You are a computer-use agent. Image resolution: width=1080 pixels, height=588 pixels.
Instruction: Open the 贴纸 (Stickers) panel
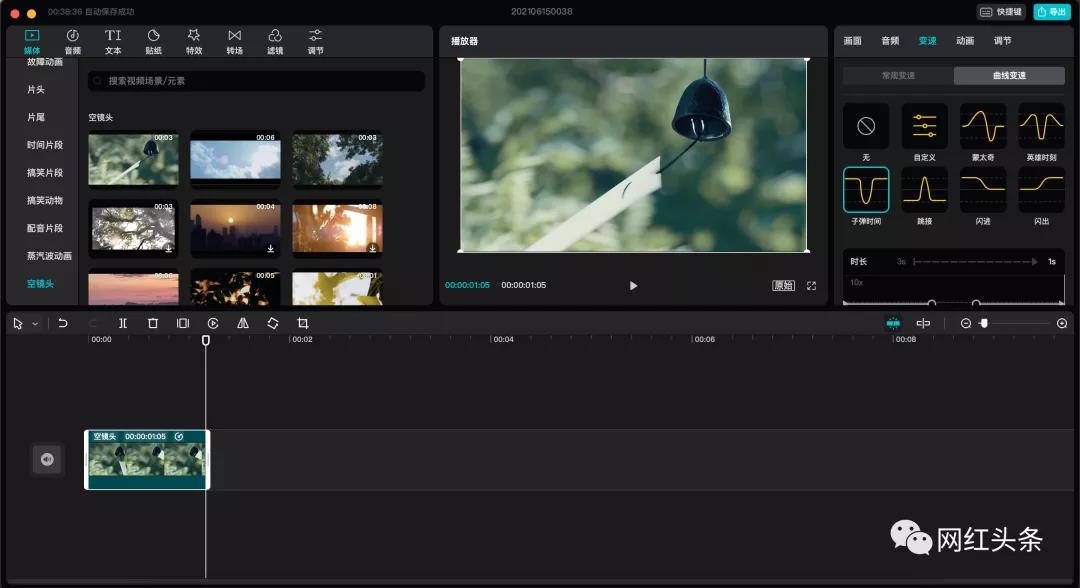(154, 41)
